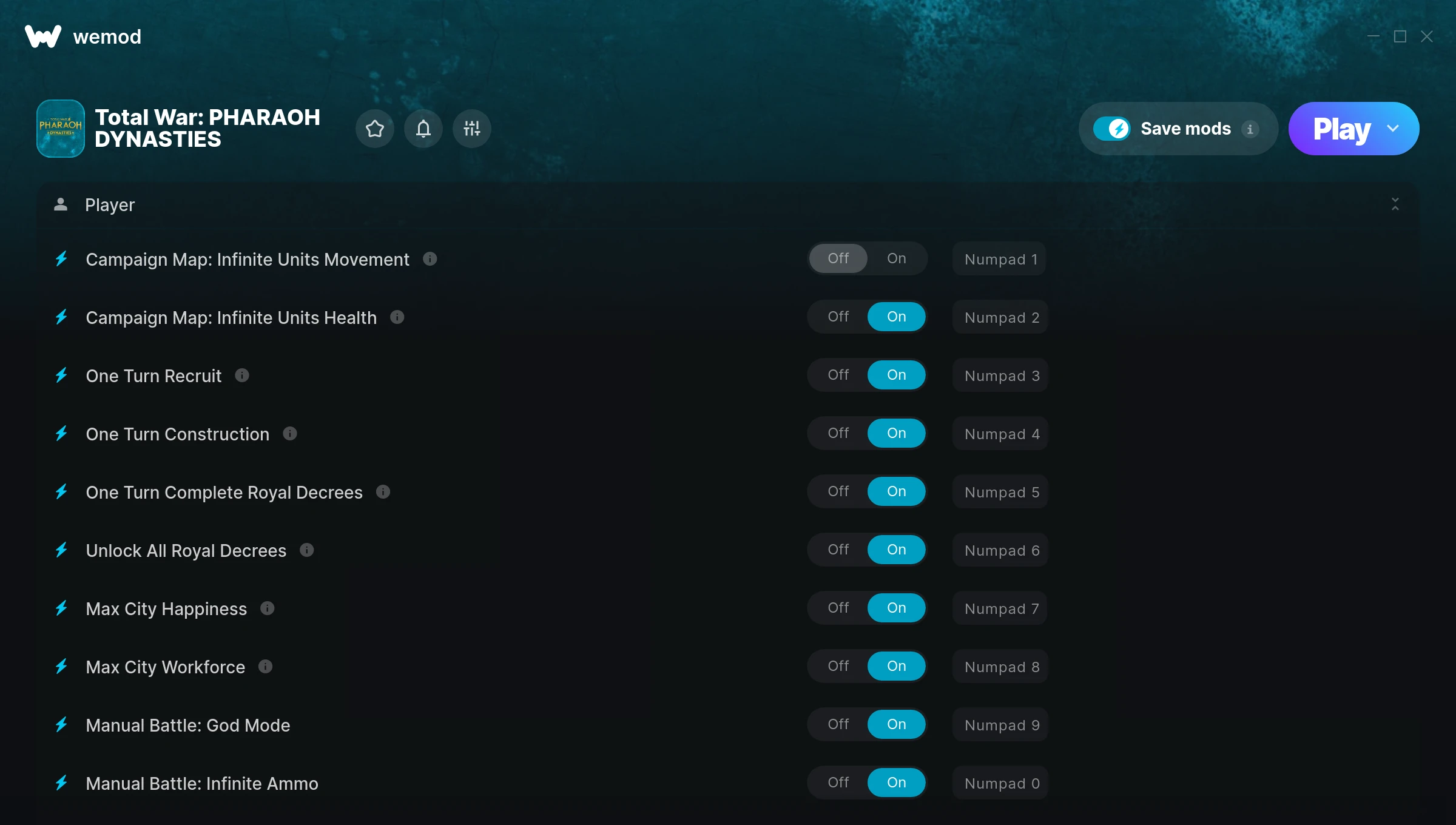1456x825 pixels.
Task: Turn Off One Turn Complete Royal Decrees
Action: (838, 491)
